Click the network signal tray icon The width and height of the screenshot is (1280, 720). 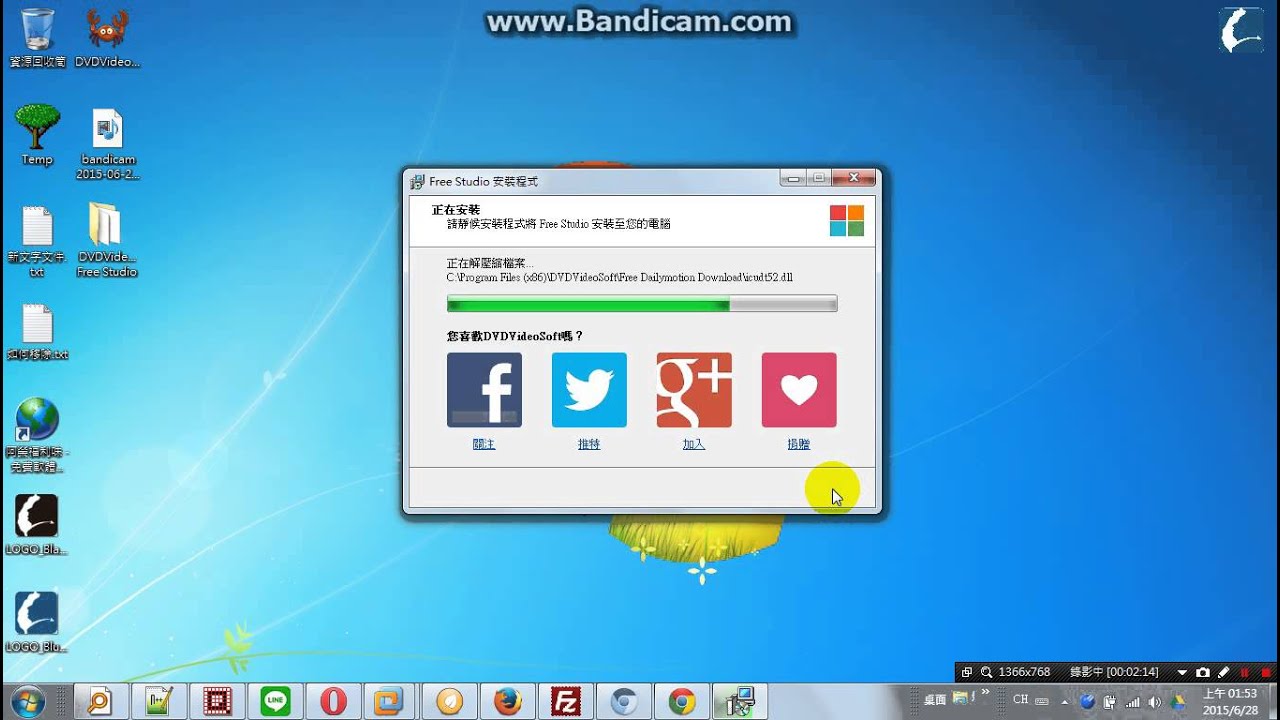[x=1132, y=701]
